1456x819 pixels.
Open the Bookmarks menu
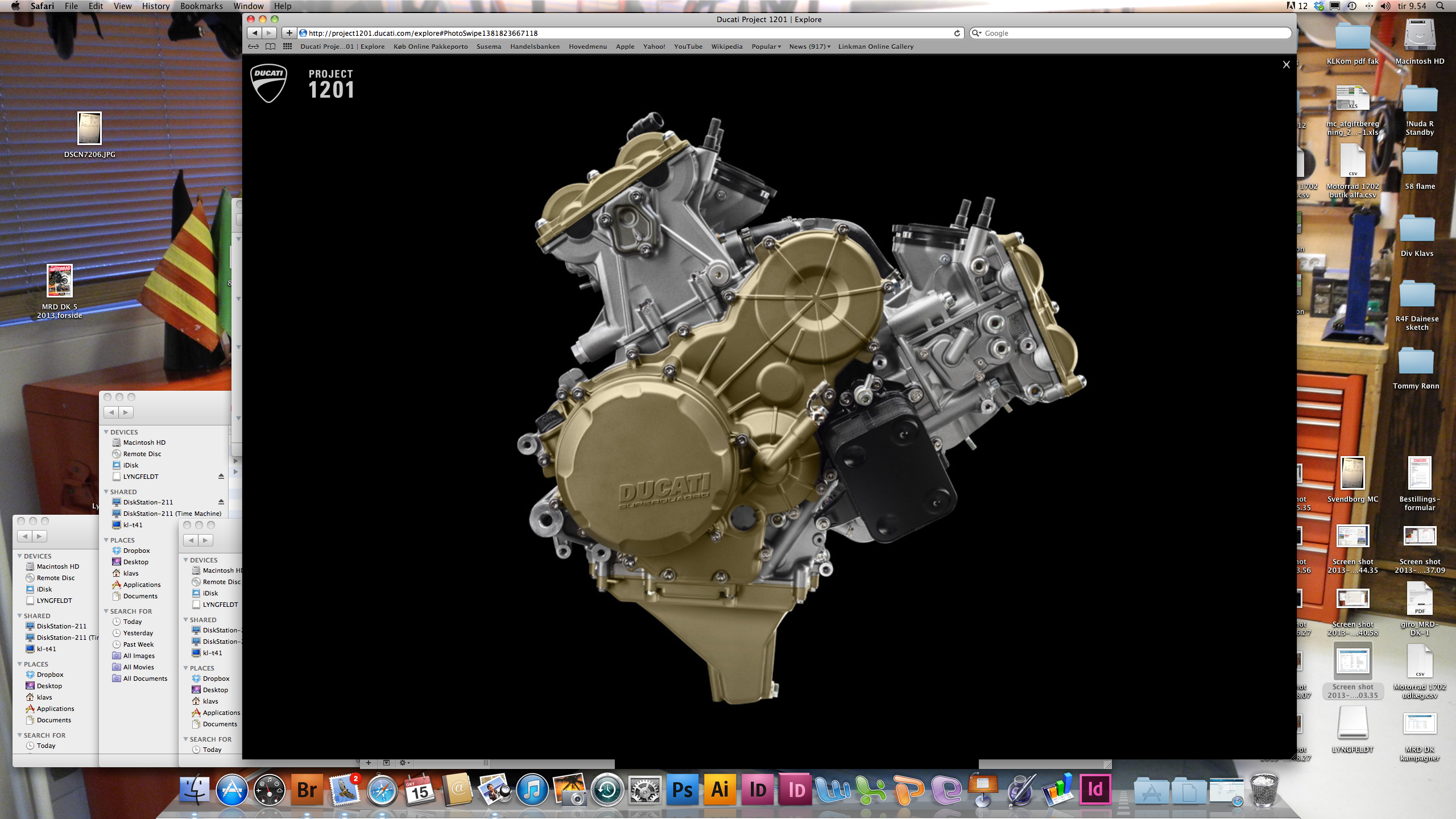[201, 6]
